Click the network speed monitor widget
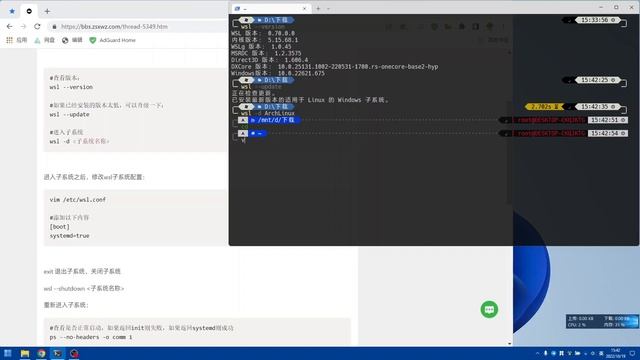This screenshot has height=360, width=640. pos(602,321)
